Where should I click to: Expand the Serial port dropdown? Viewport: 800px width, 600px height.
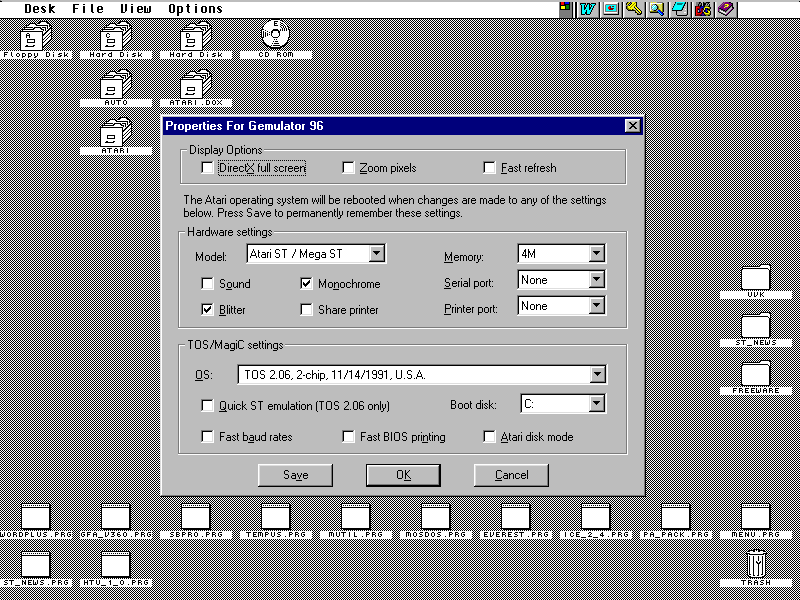(x=596, y=280)
